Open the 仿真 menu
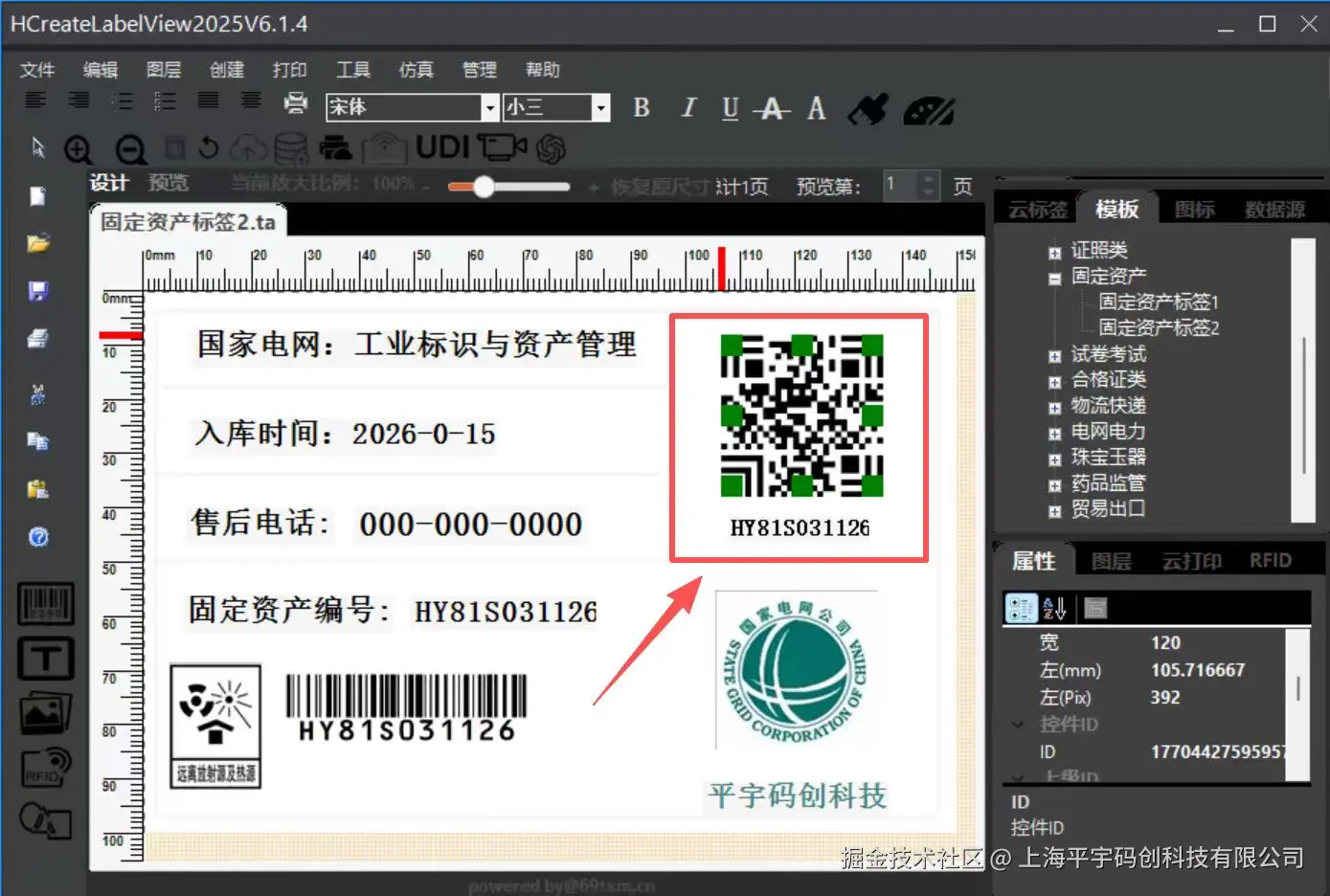 (417, 70)
